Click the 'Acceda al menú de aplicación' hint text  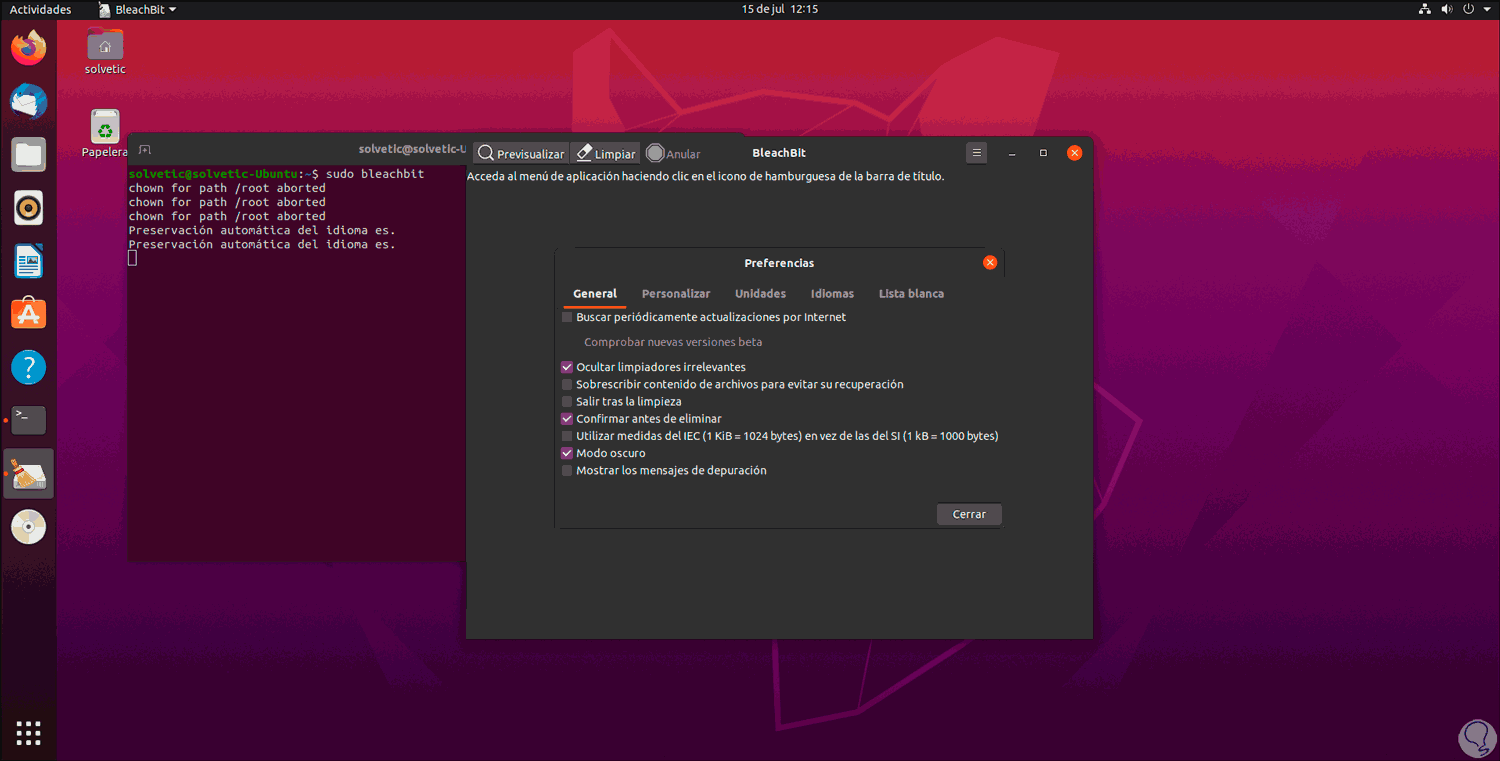[706, 176]
